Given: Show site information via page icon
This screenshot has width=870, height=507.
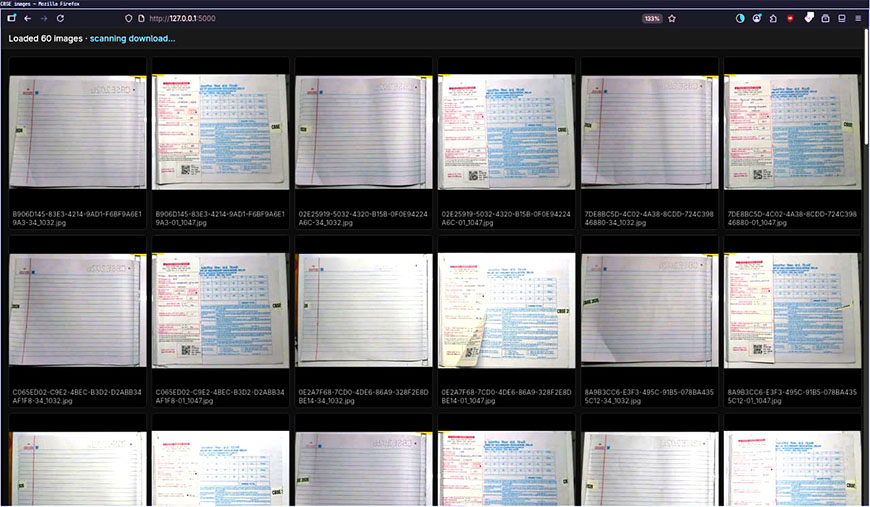Looking at the screenshot, I should click(x=141, y=18).
